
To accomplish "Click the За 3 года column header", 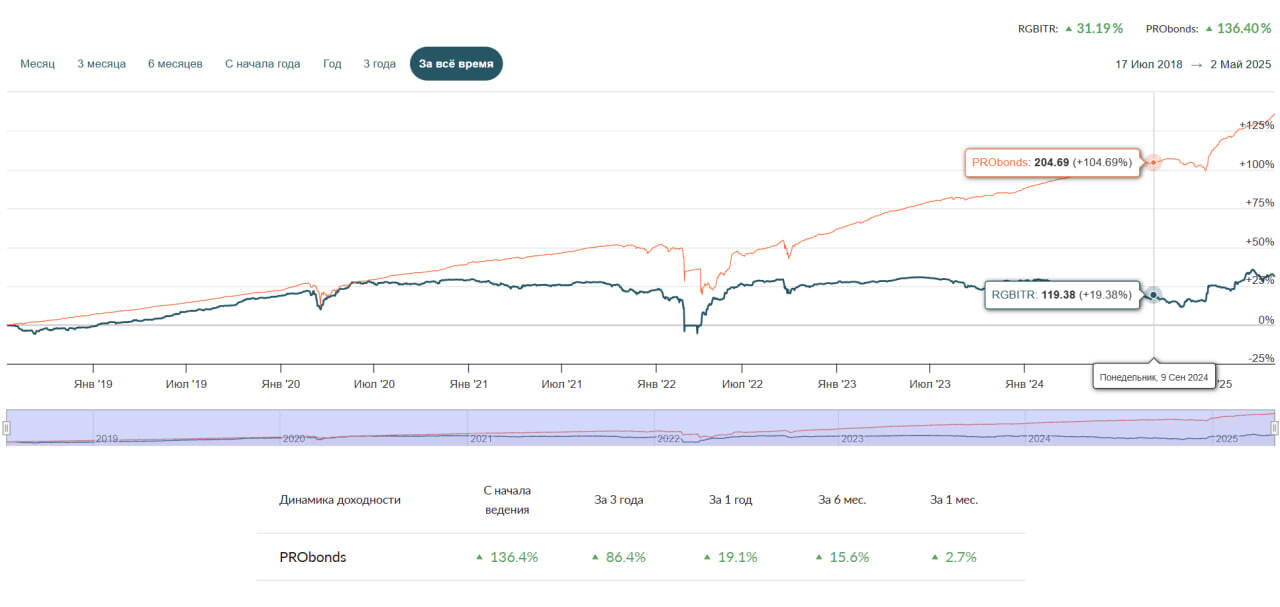I will [619, 500].
